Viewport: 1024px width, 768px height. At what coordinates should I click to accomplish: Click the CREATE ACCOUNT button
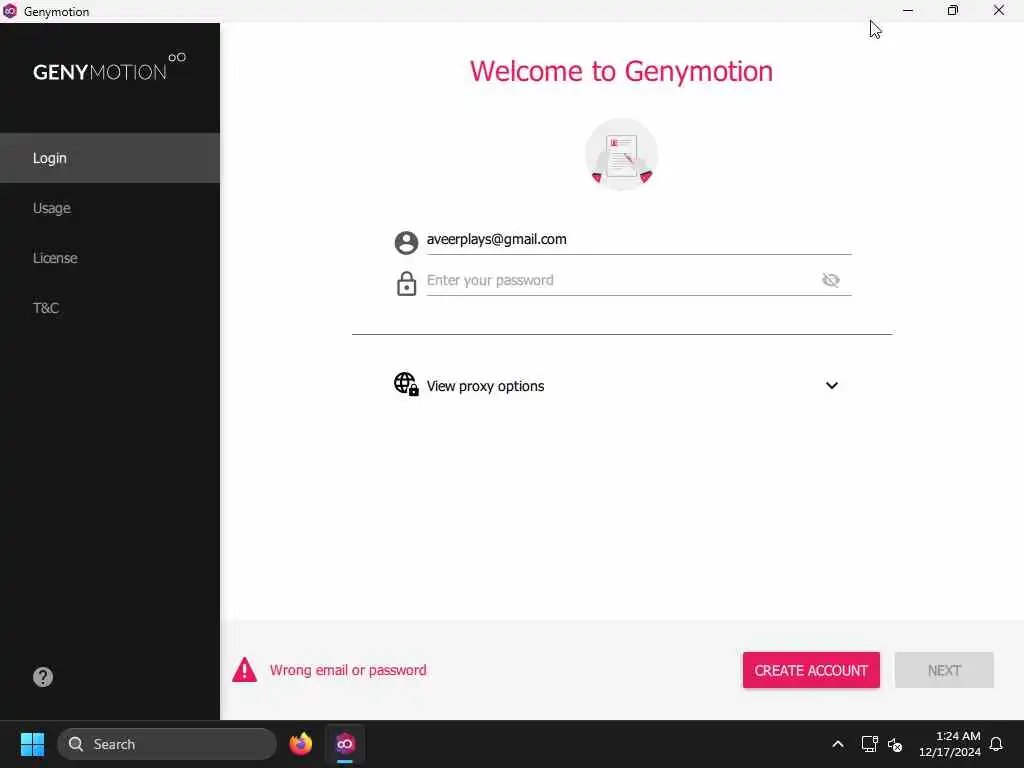[811, 670]
